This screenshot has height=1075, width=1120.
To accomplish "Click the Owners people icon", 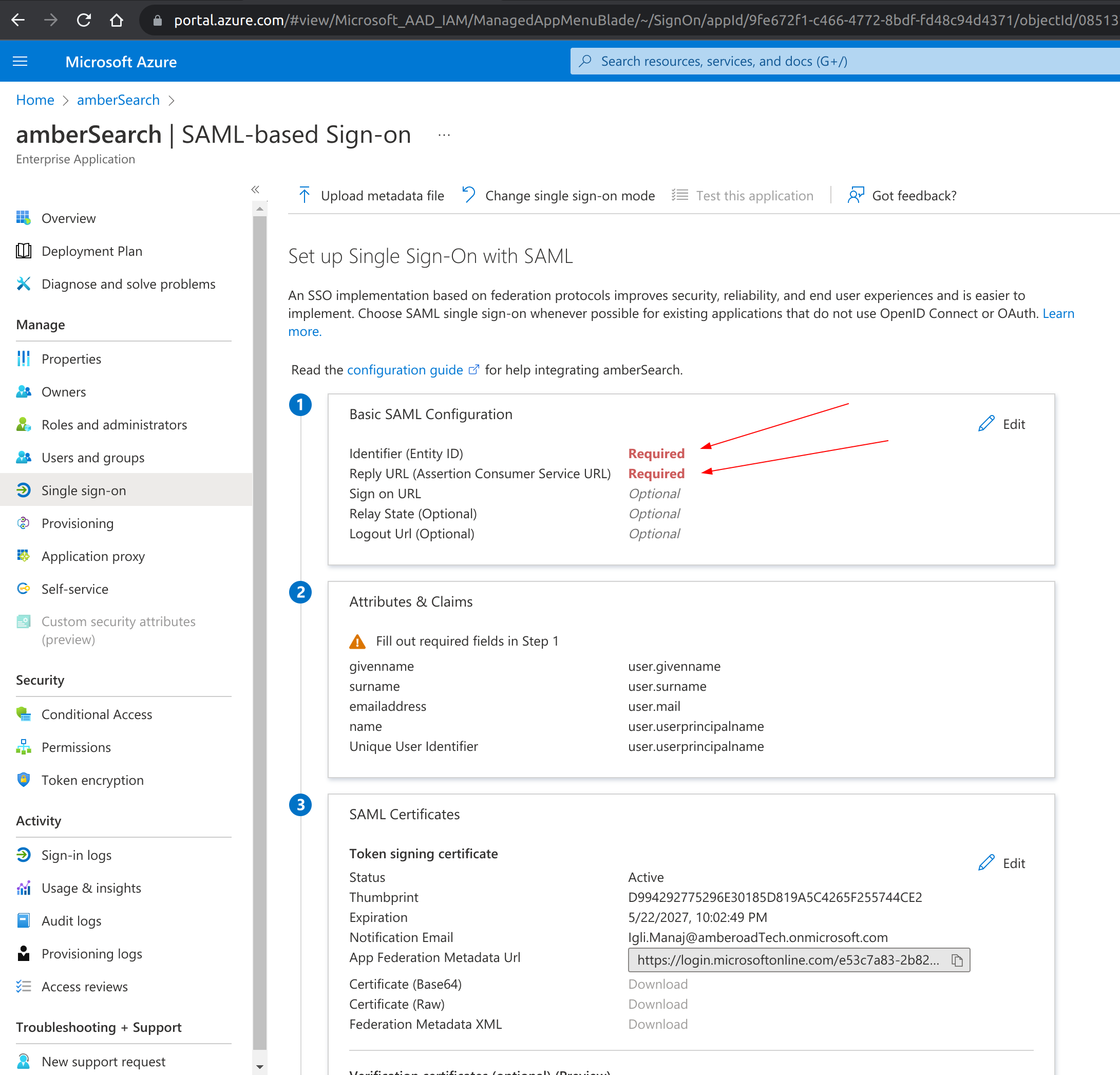I will (24, 391).
